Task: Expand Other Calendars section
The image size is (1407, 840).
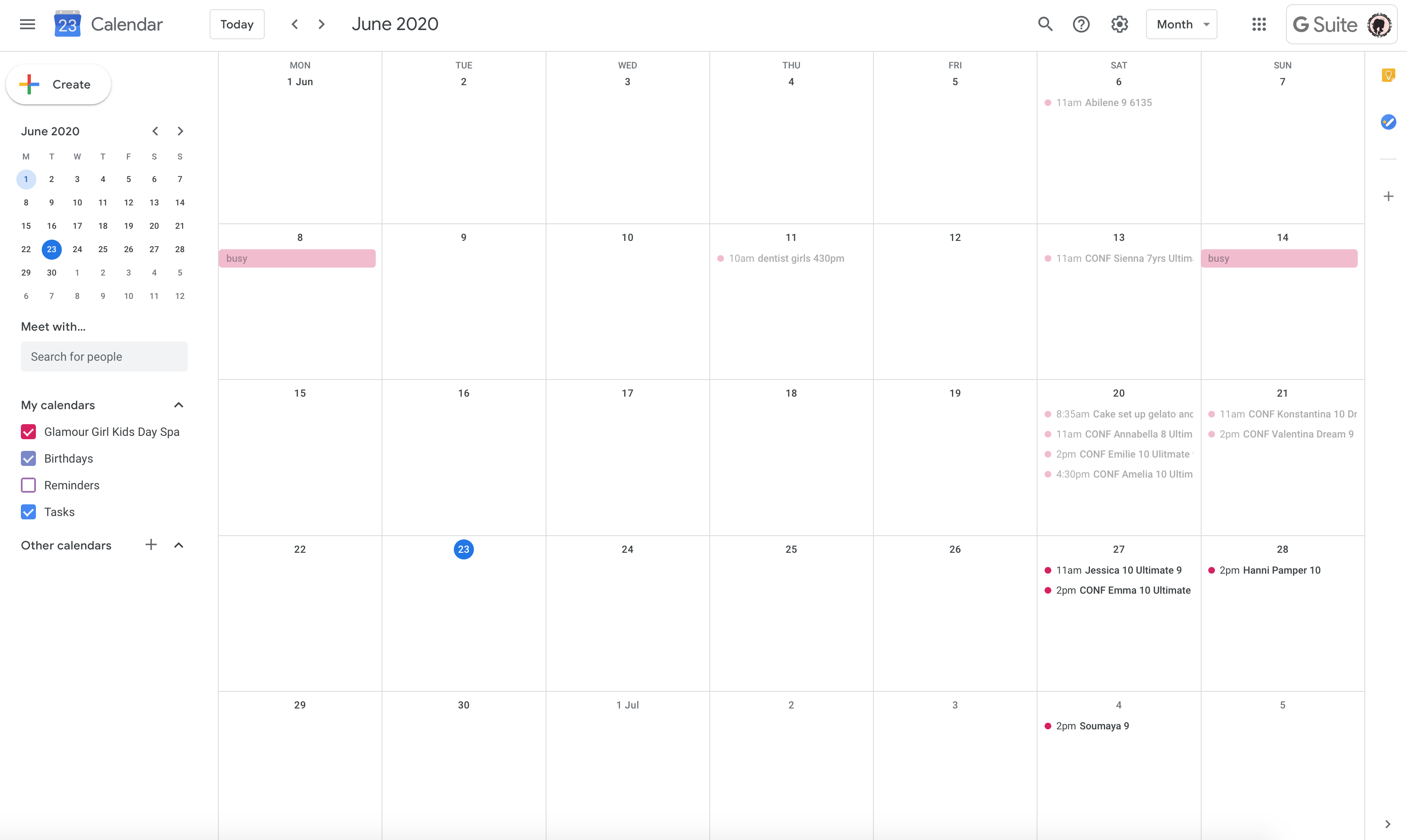Action: coord(178,545)
